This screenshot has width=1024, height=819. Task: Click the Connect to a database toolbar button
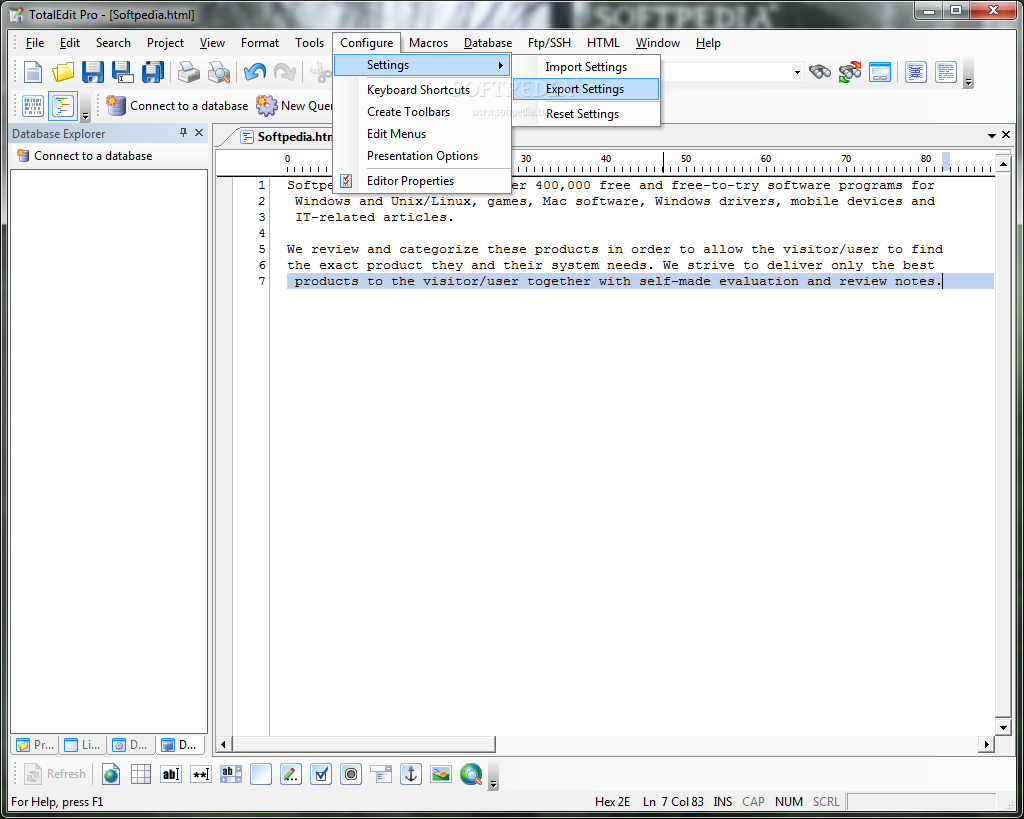point(177,106)
